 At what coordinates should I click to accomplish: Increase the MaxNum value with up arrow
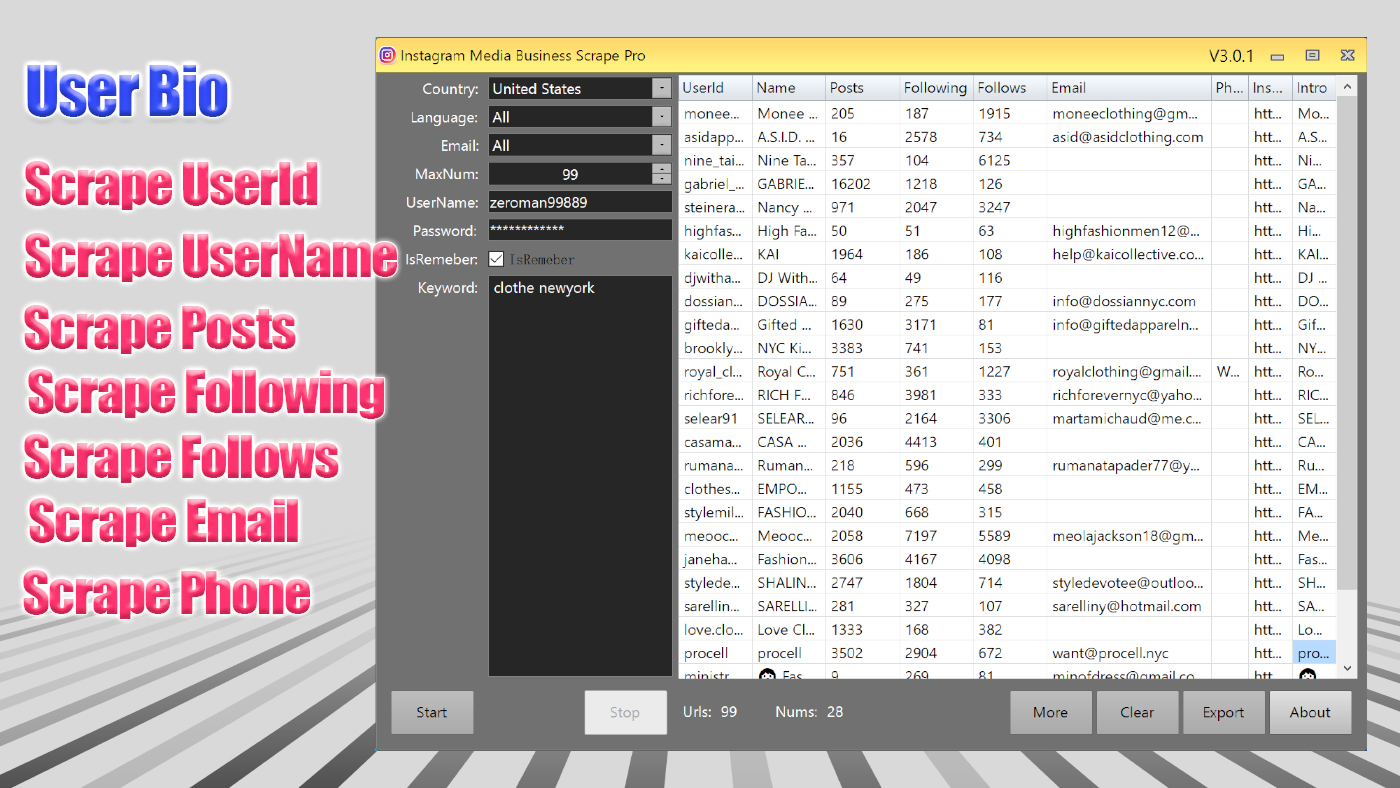(662, 168)
